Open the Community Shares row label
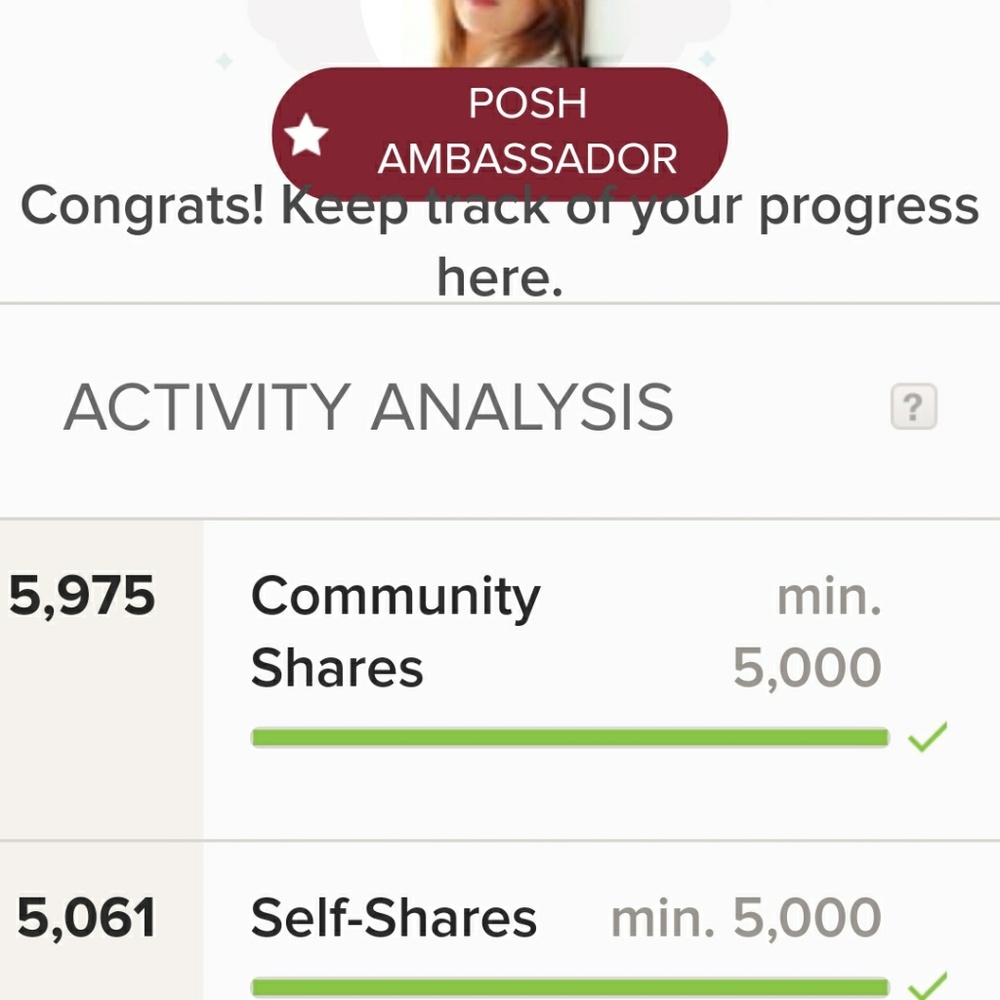 click(395, 631)
